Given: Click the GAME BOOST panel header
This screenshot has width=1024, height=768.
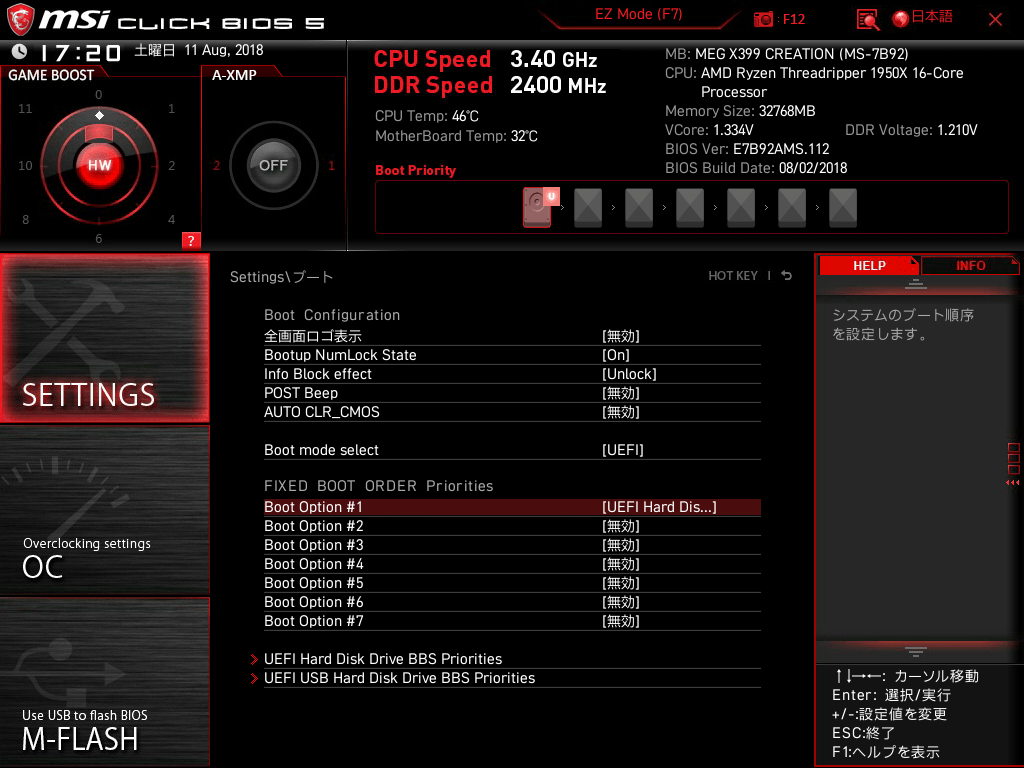Looking at the screenshot, I should coord(51,75).
